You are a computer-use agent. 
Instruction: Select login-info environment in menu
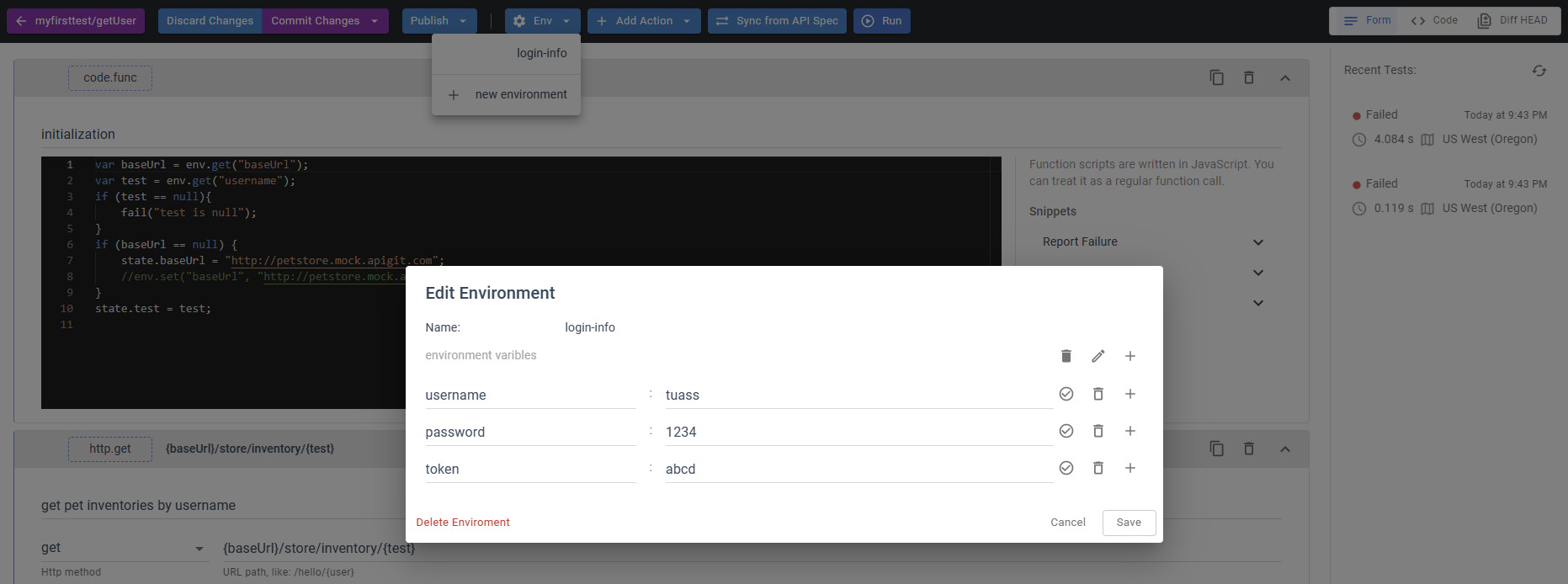click(x=506, y=53)
